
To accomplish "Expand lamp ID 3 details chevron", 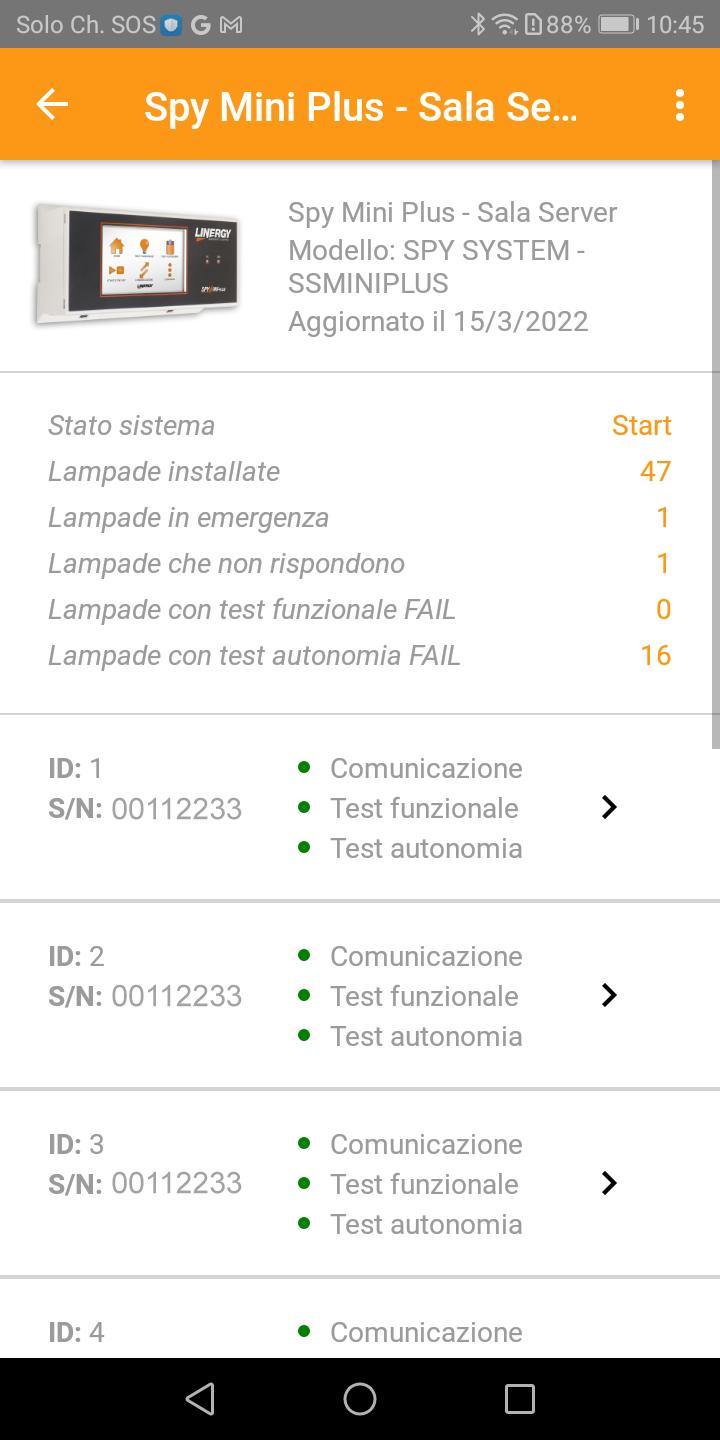I will tap(609, 1183).
